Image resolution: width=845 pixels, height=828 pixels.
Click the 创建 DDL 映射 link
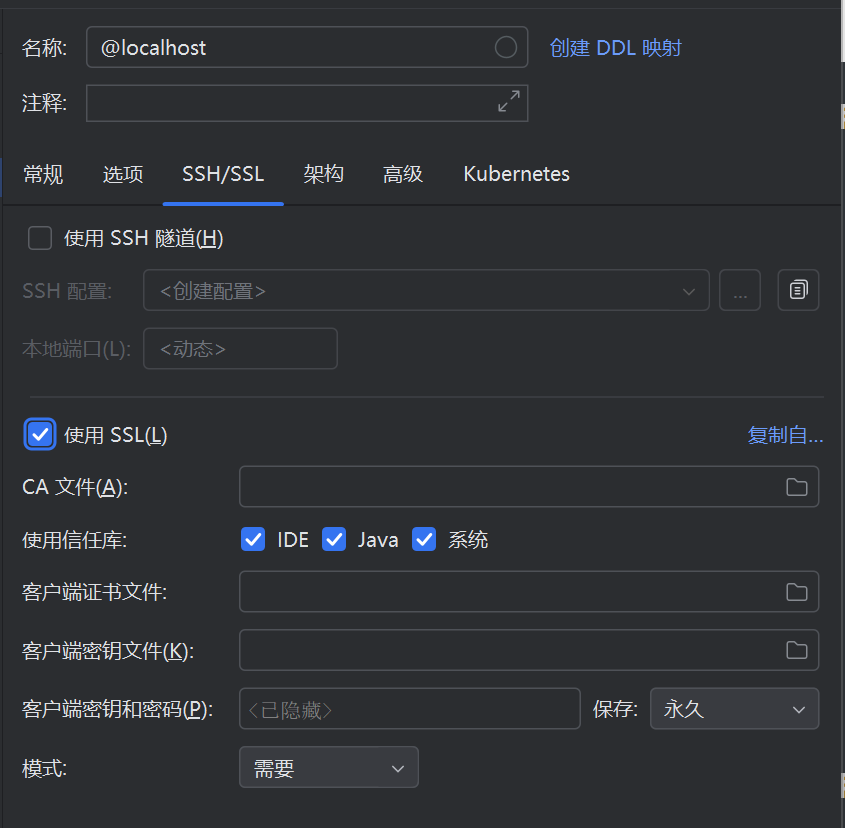(x=615, y=48)
